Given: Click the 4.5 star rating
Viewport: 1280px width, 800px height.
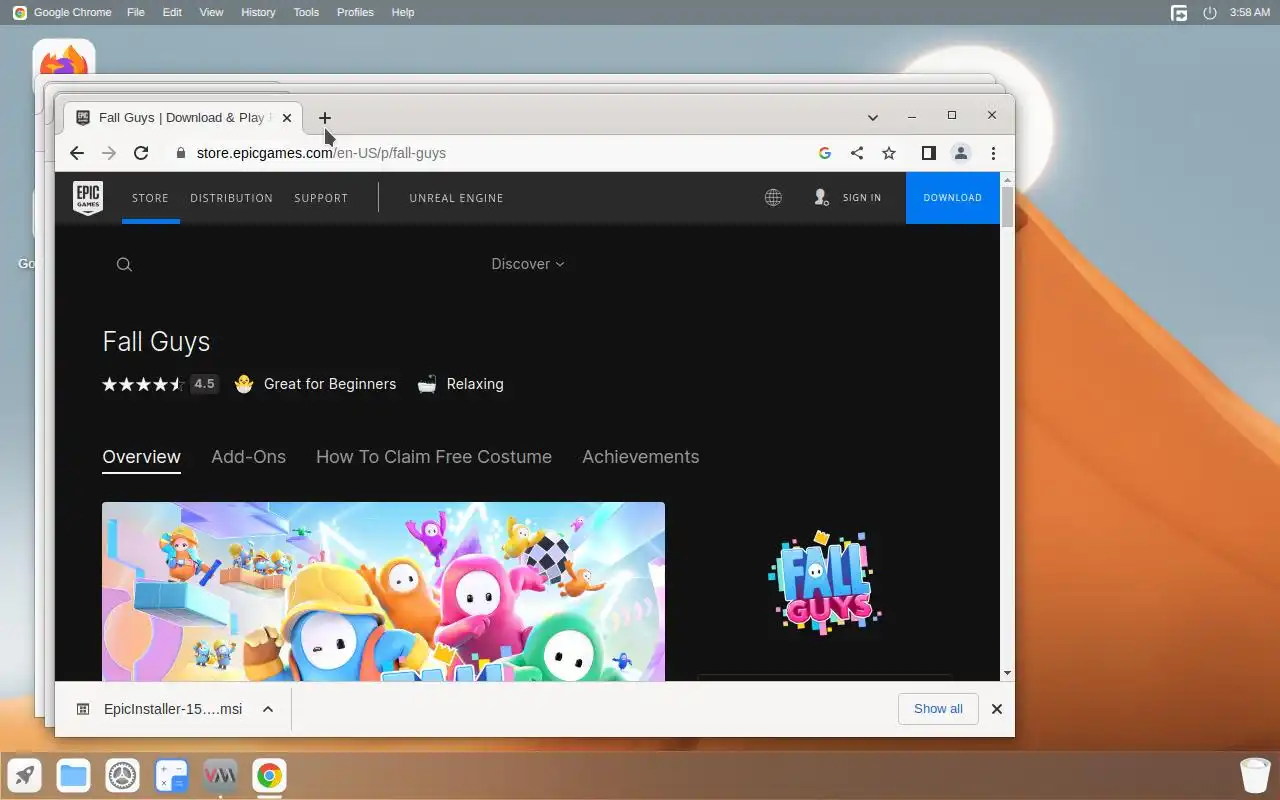Looking at the screenshot, I should 160,384.
